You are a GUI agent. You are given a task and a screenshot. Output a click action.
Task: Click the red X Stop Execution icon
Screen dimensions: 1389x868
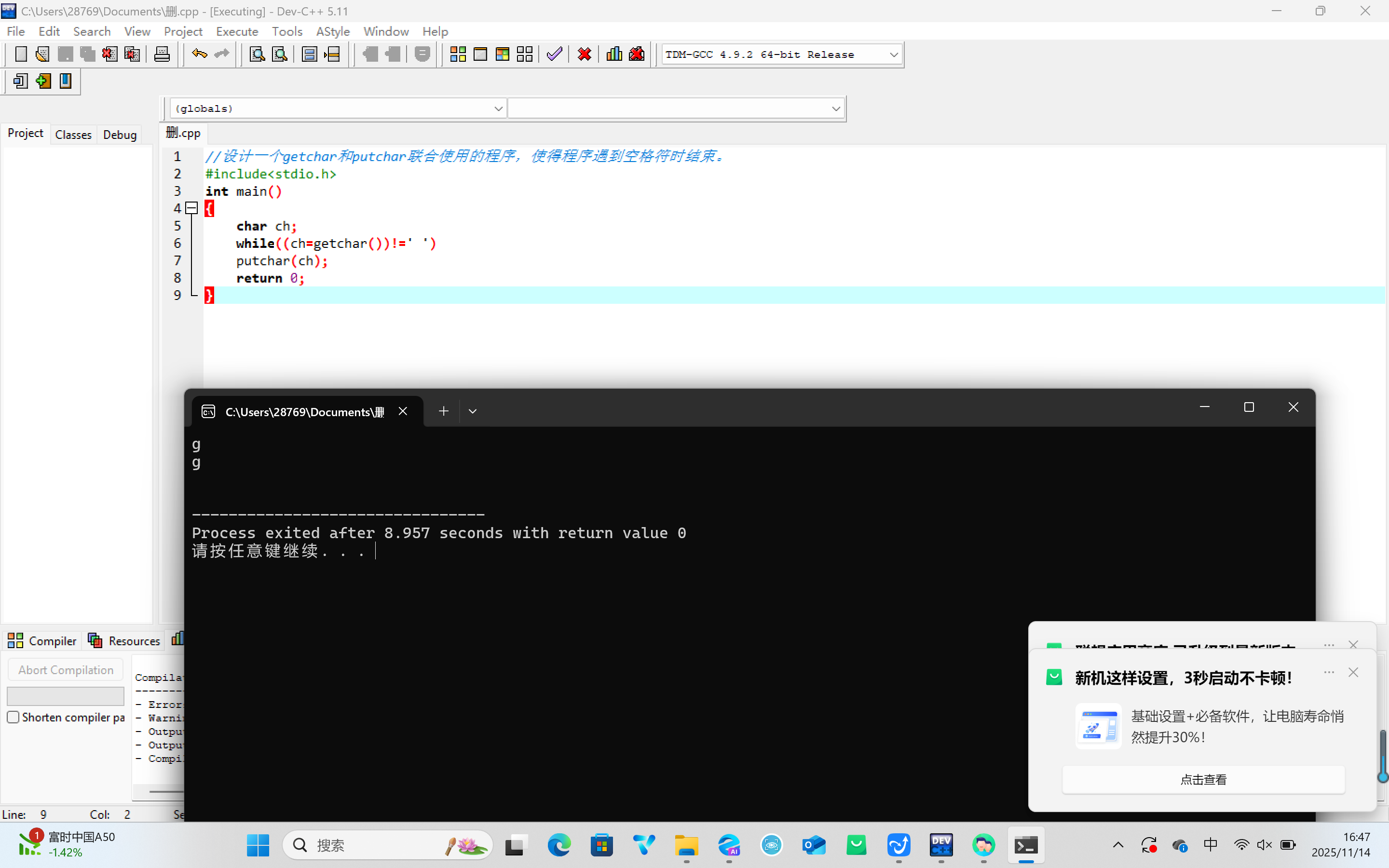[585, 54]
